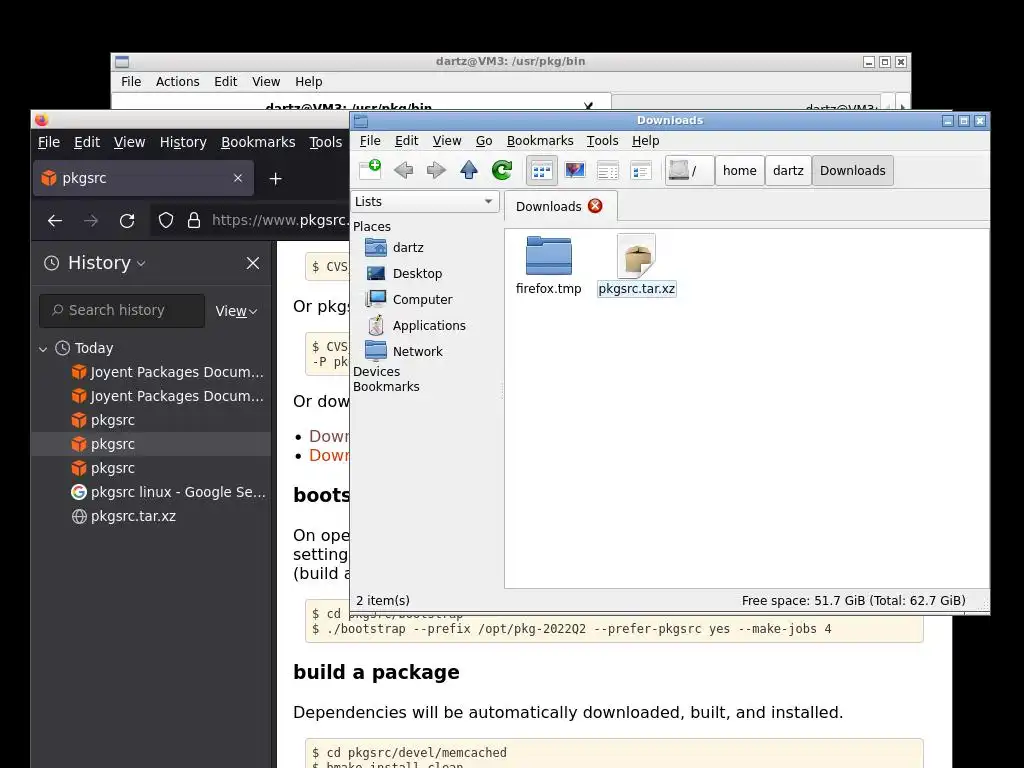Open file manager View menu
This screenshot has height=768, width=1024.
(x=447, y=140)
